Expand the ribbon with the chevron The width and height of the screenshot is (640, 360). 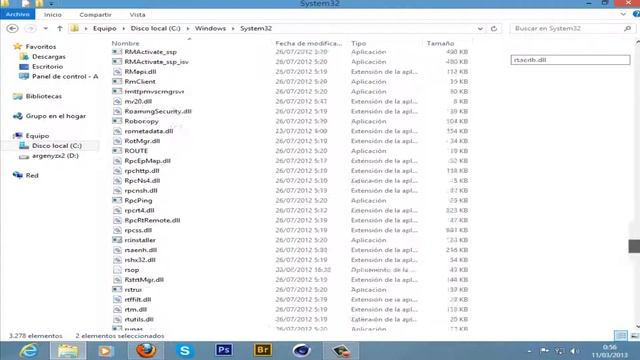[x=623, y=14]
